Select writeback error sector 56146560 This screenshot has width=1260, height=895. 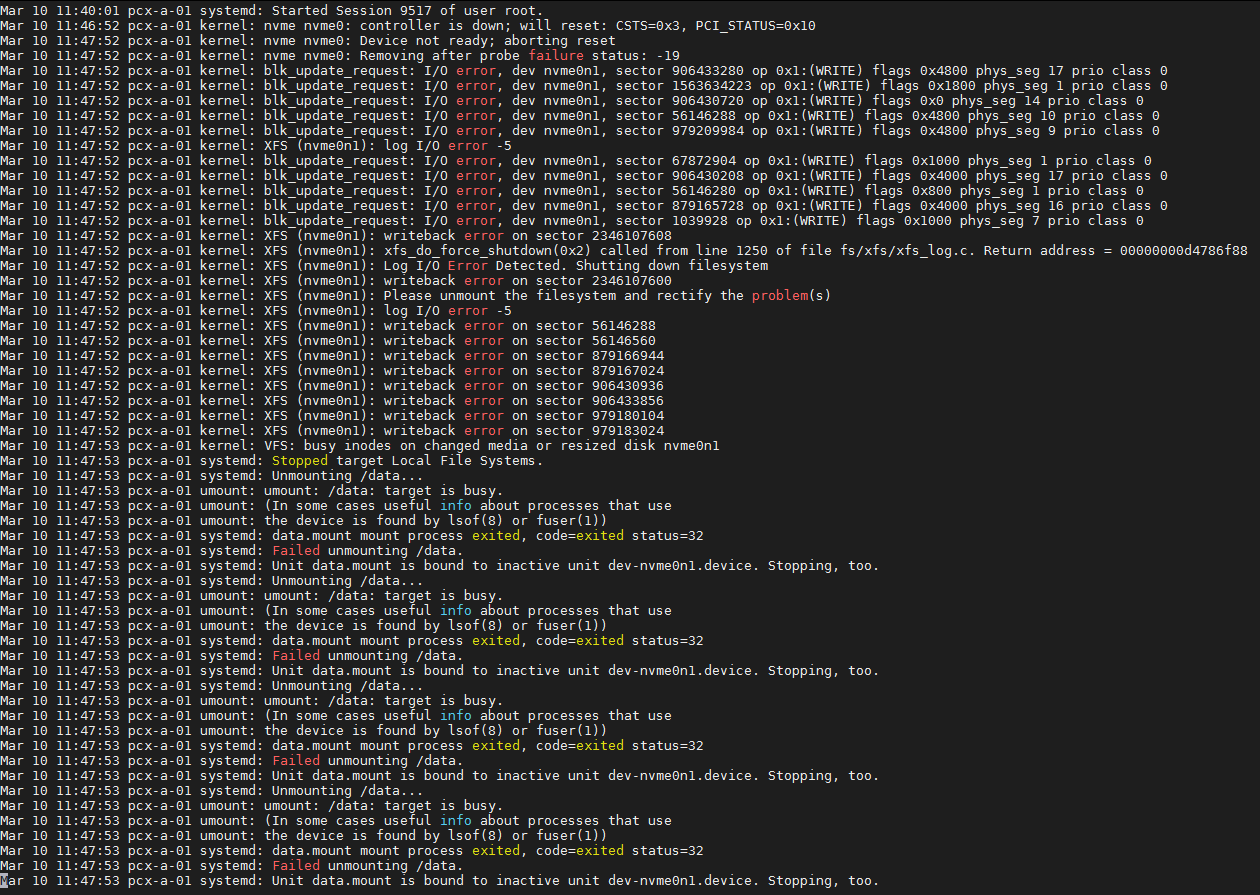pos(624,340)
